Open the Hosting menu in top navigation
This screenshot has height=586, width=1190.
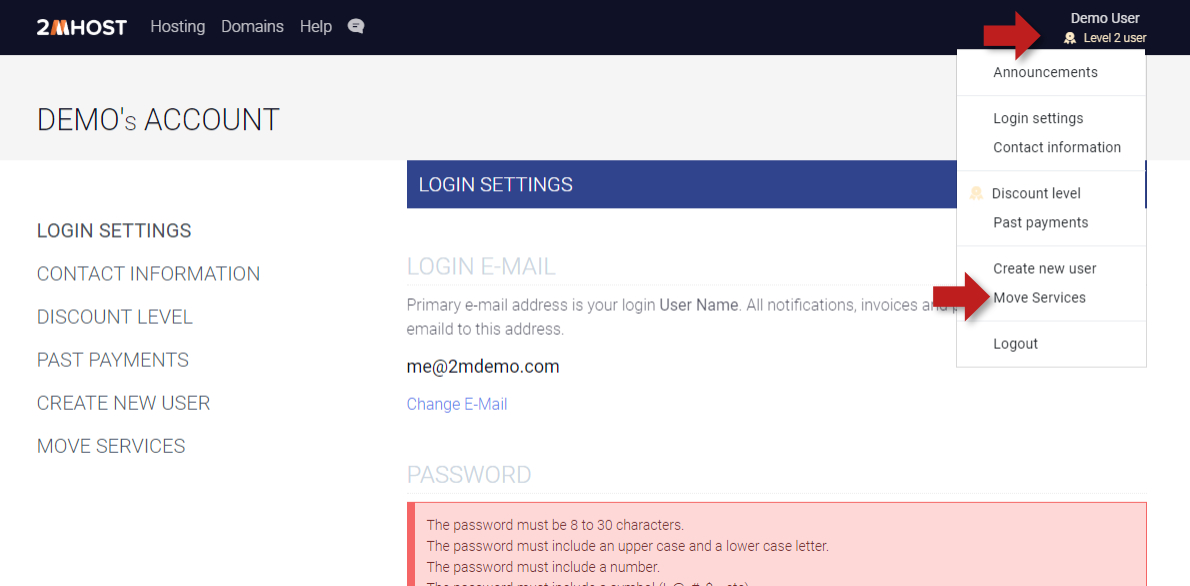(178, 27)
